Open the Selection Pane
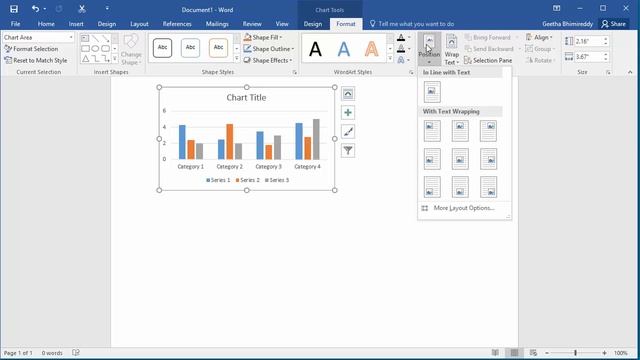 tap(488, 60)
